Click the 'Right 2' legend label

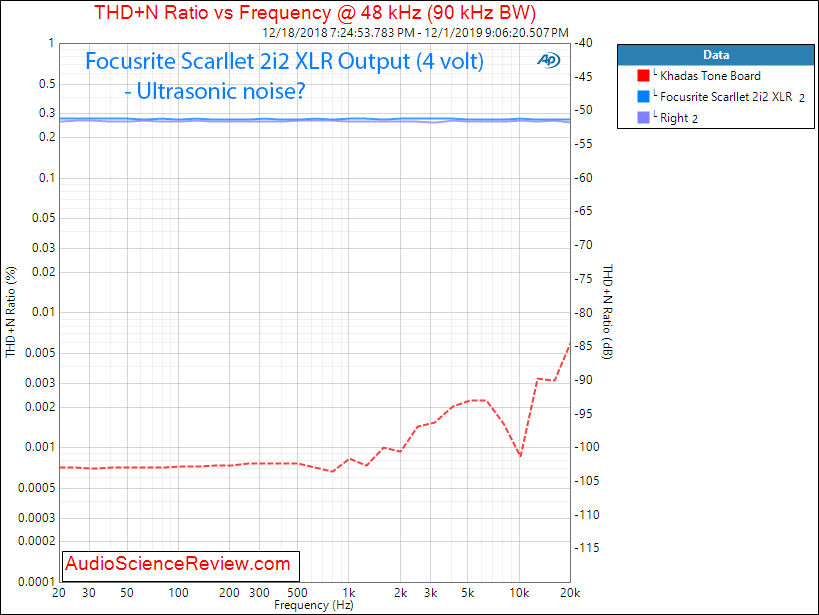coord(678,119)
